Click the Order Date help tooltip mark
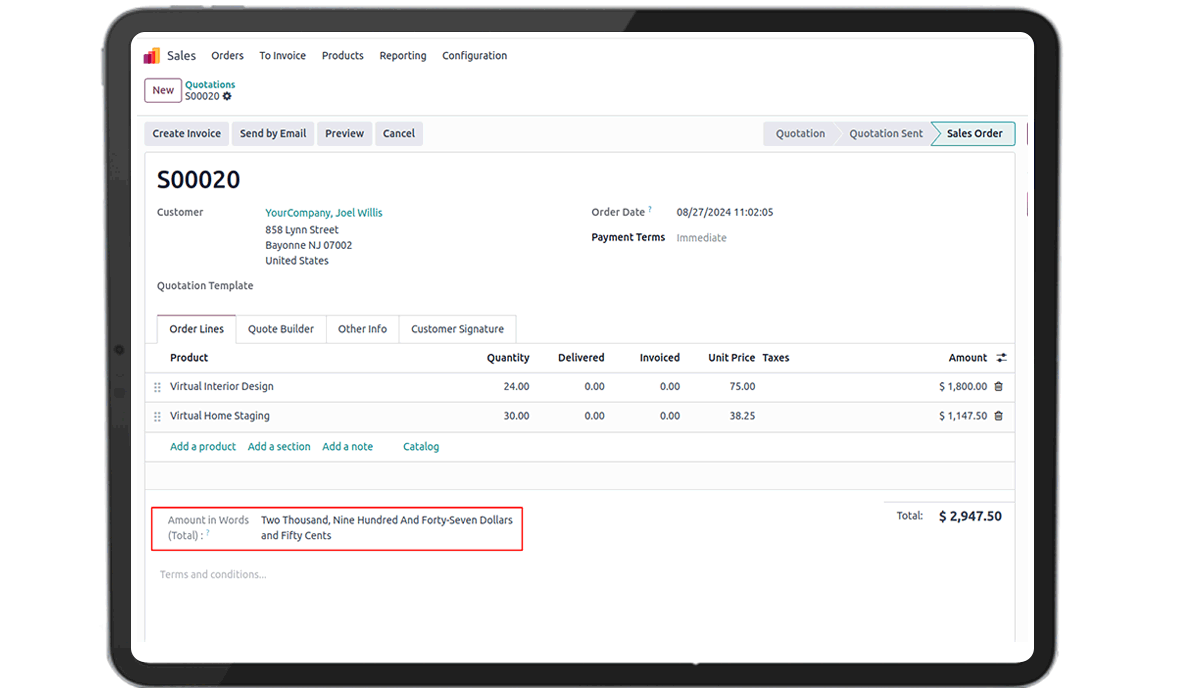 tap(650, 210)
